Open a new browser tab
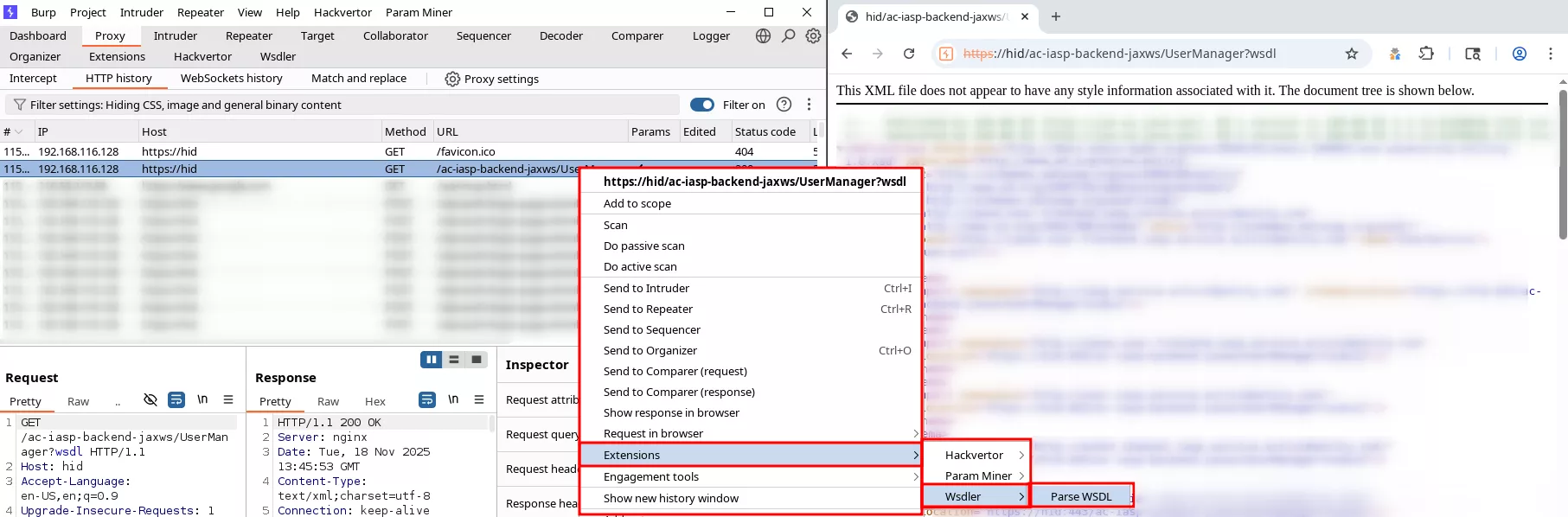The height and width of the screenshot is (517, 1568). [1056, 16]
